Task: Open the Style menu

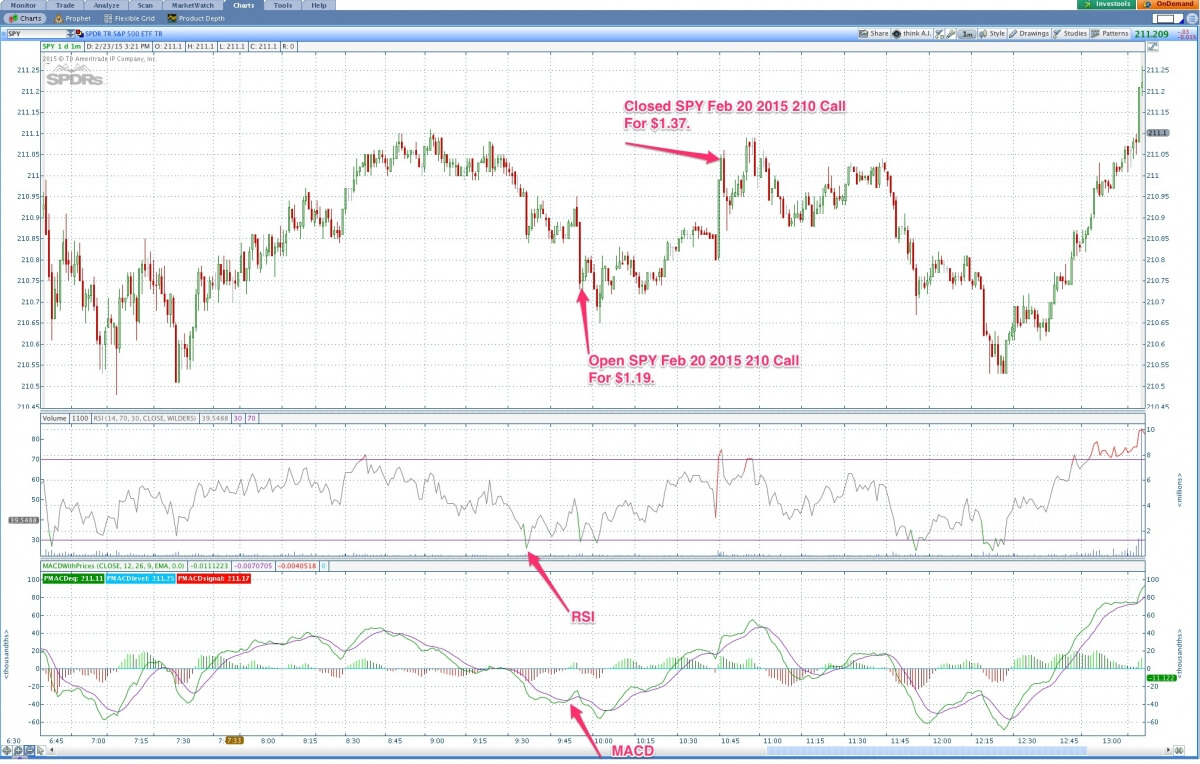Action: (x=992, y=34)
